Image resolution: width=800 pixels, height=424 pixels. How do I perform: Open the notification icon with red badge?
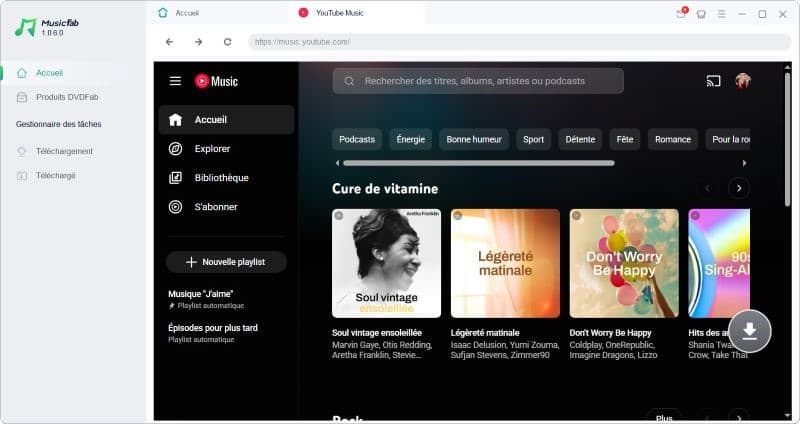(681, 13)
